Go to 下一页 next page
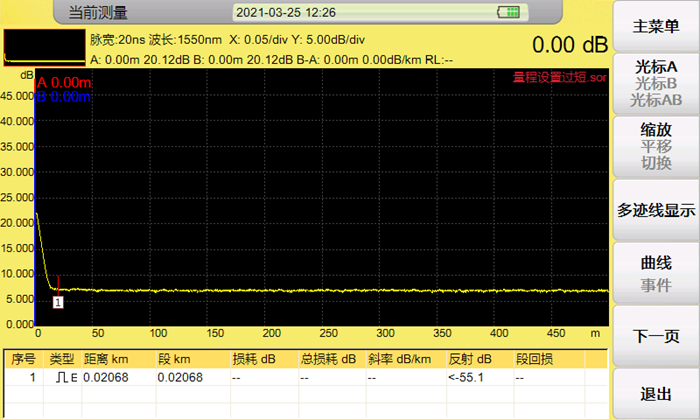This screenshot has width=700, height=420. tap(656, 337)
